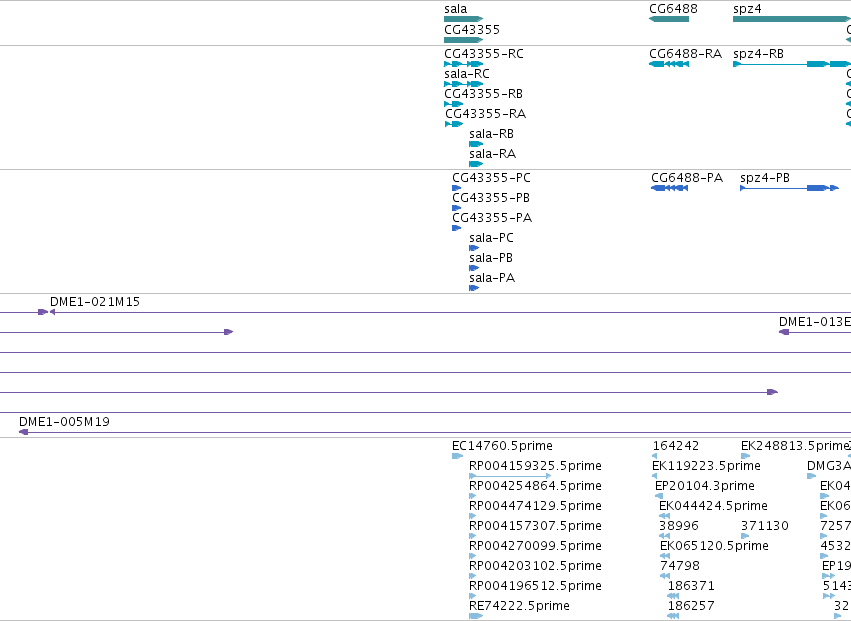Click the sala-RA transcript label
Viewport: 851px width, 621px height.
(x=492, y=154)
